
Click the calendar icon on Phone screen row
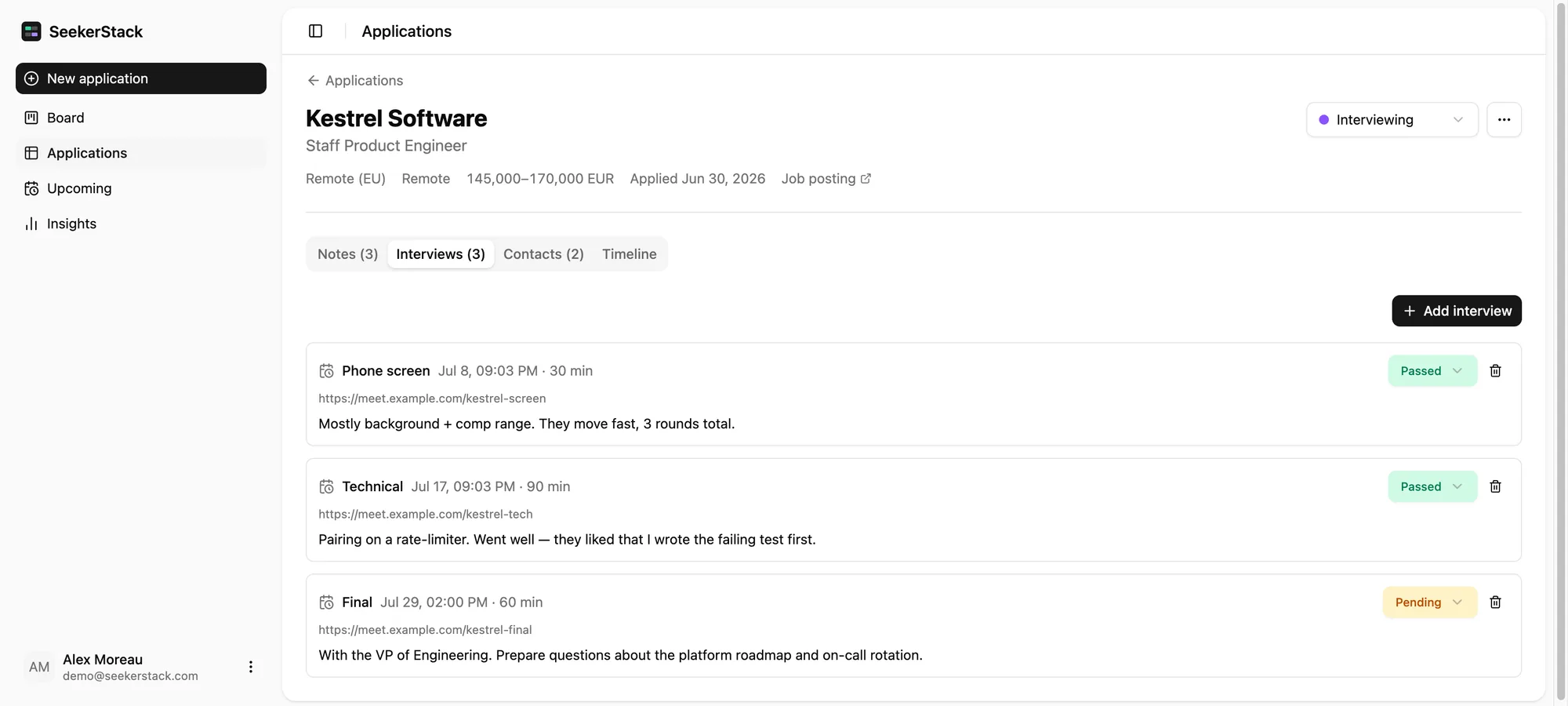tap(326, 371)
